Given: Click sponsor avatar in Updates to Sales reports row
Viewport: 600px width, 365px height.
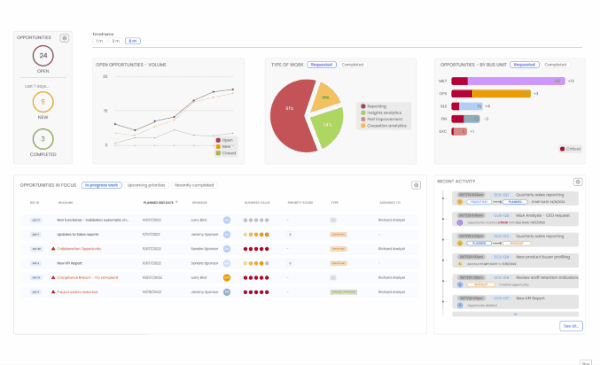Looking at the screenshot, I should [227, 235].
